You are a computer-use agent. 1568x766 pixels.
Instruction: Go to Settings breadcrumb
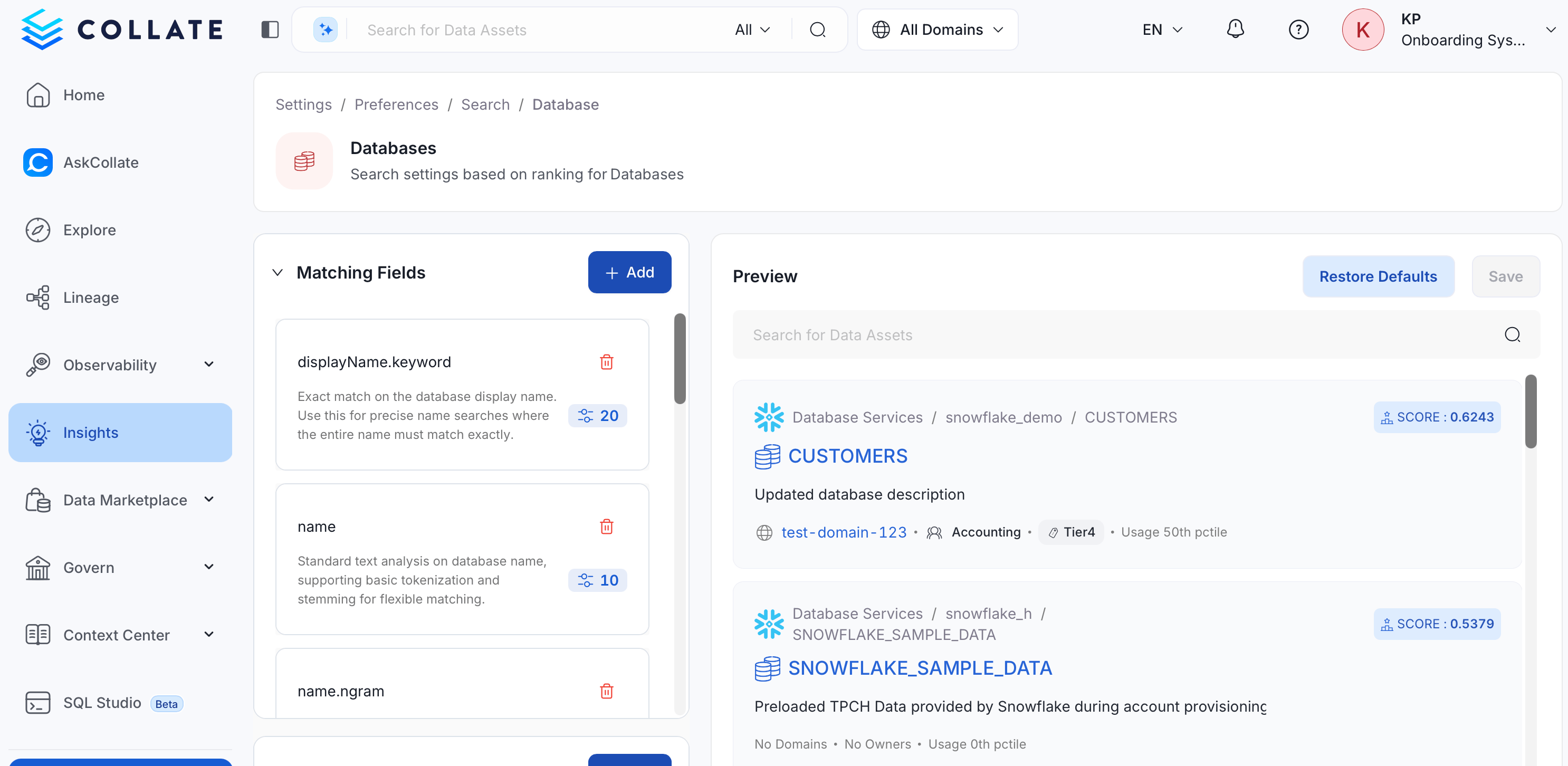[303, 104]
